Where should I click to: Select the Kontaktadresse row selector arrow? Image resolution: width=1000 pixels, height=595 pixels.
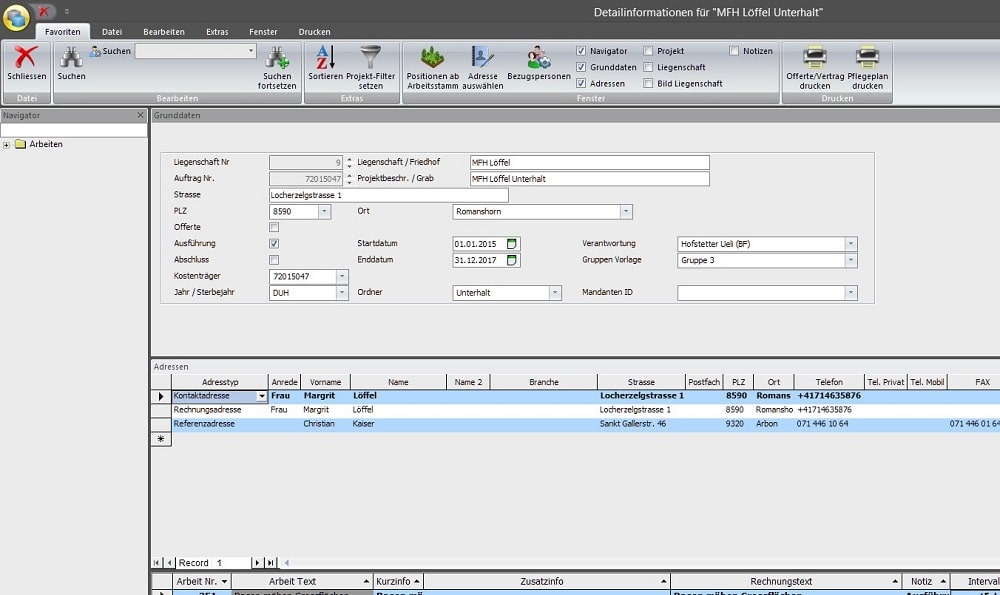tap(161, 396)
